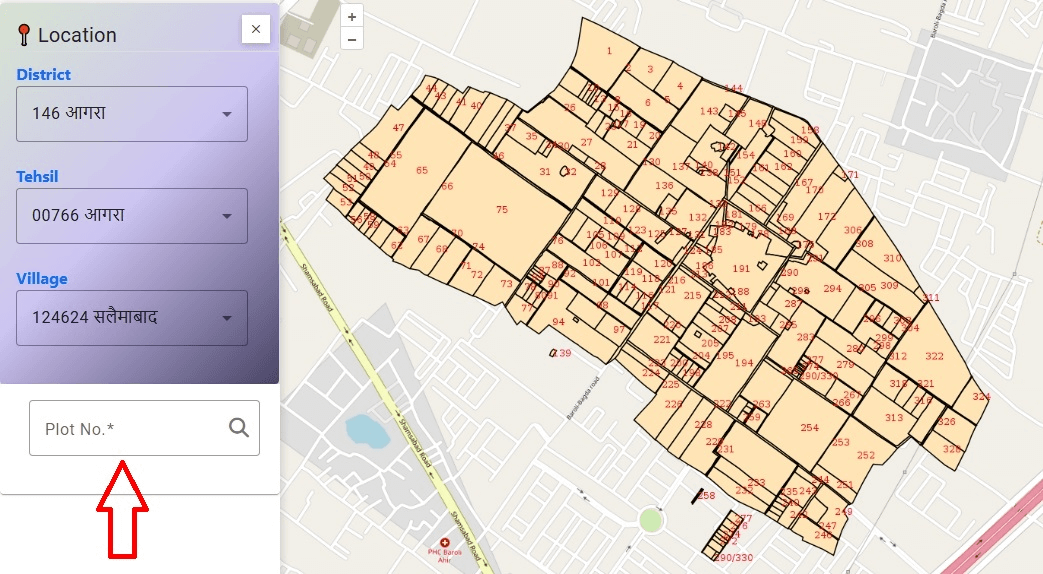The width and height of the screenshot is (1043, 574).
Task: Expand the Tehsil dropdown list
Action: pyautogui.click(x=131, y=215)
